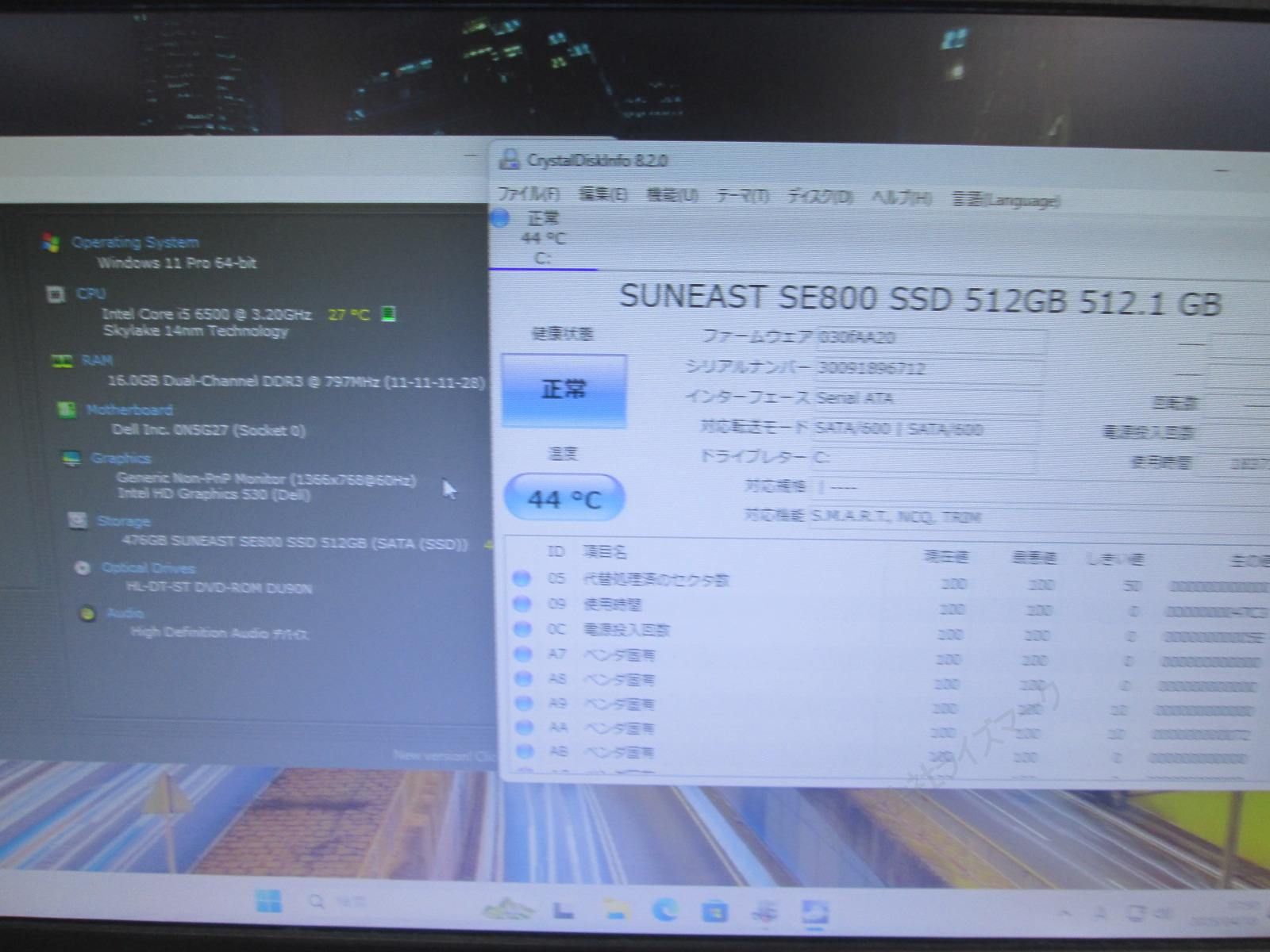Open the ディスク(D) menu

820,197
